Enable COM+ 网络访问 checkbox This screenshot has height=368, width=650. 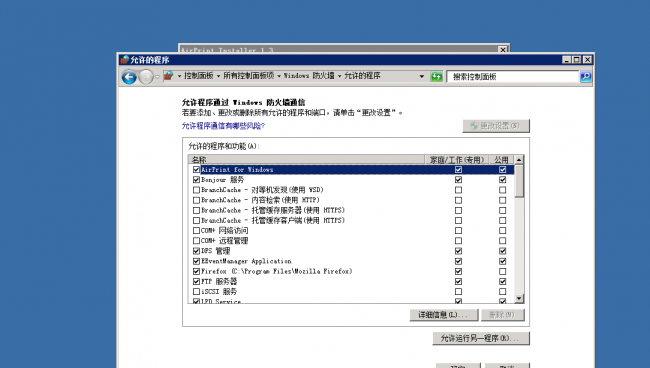196,230
